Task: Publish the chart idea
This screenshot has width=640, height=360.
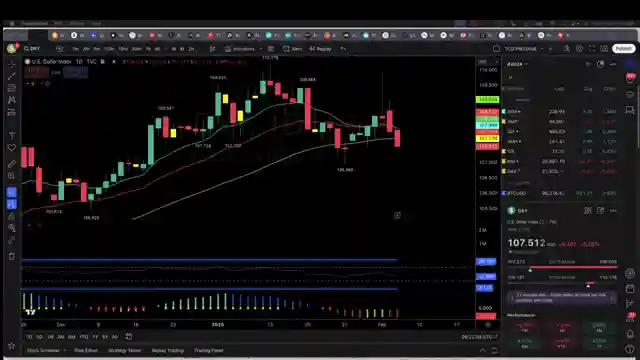Action: (623, 49)
